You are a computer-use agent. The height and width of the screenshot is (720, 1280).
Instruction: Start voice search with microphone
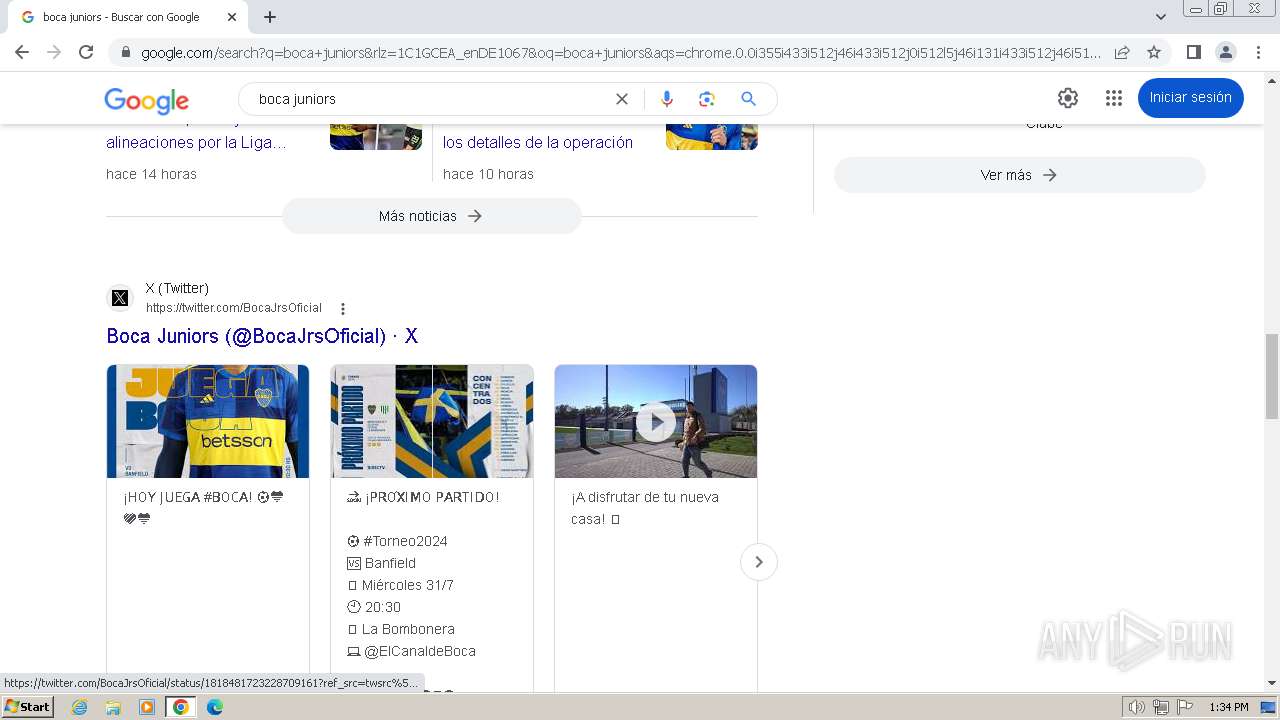coord(667,99)
